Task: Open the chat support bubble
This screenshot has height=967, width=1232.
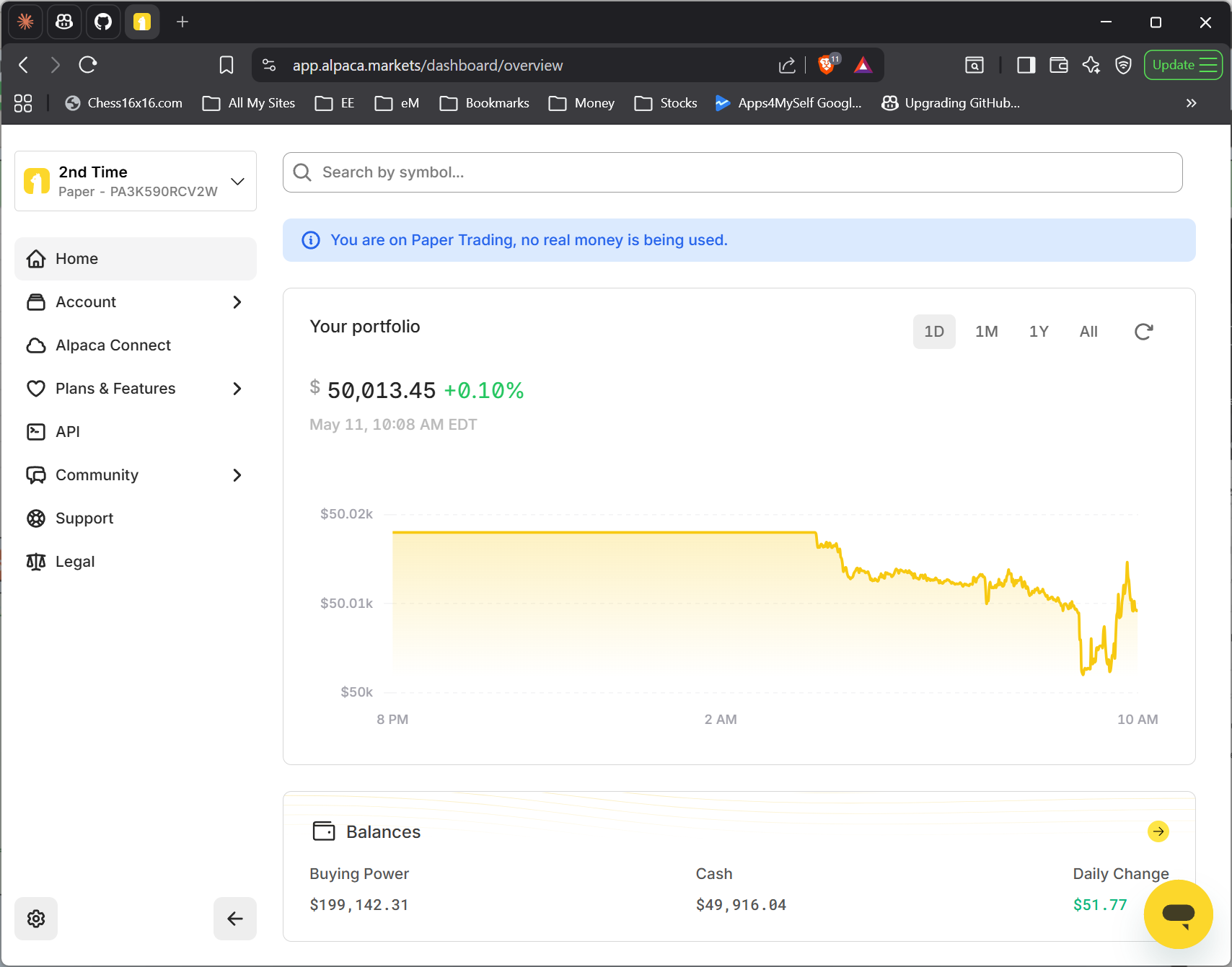Action: coord(1179,914)
